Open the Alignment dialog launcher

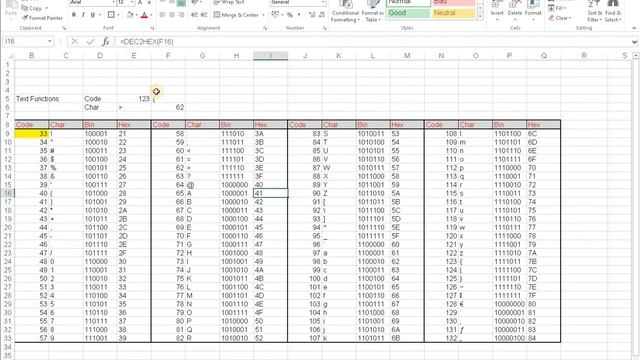click(265, 28)
